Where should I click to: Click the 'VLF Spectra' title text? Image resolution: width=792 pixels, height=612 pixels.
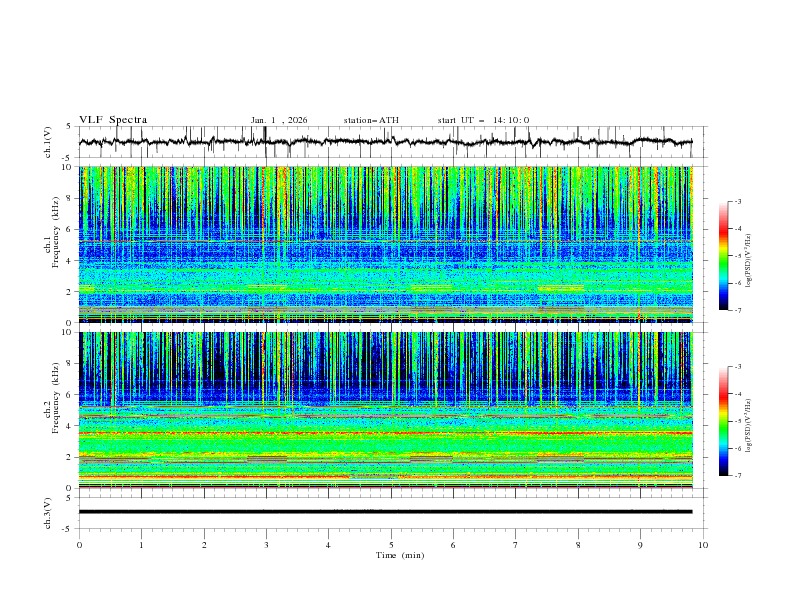[x=113, y=120]
